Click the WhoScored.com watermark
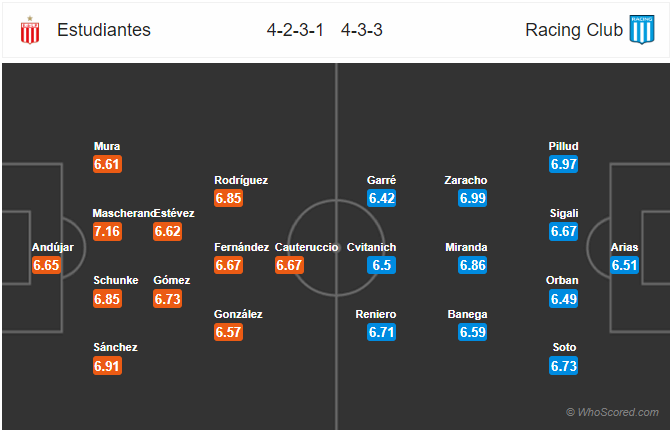The image size is (672, 430). pos(612,412)
